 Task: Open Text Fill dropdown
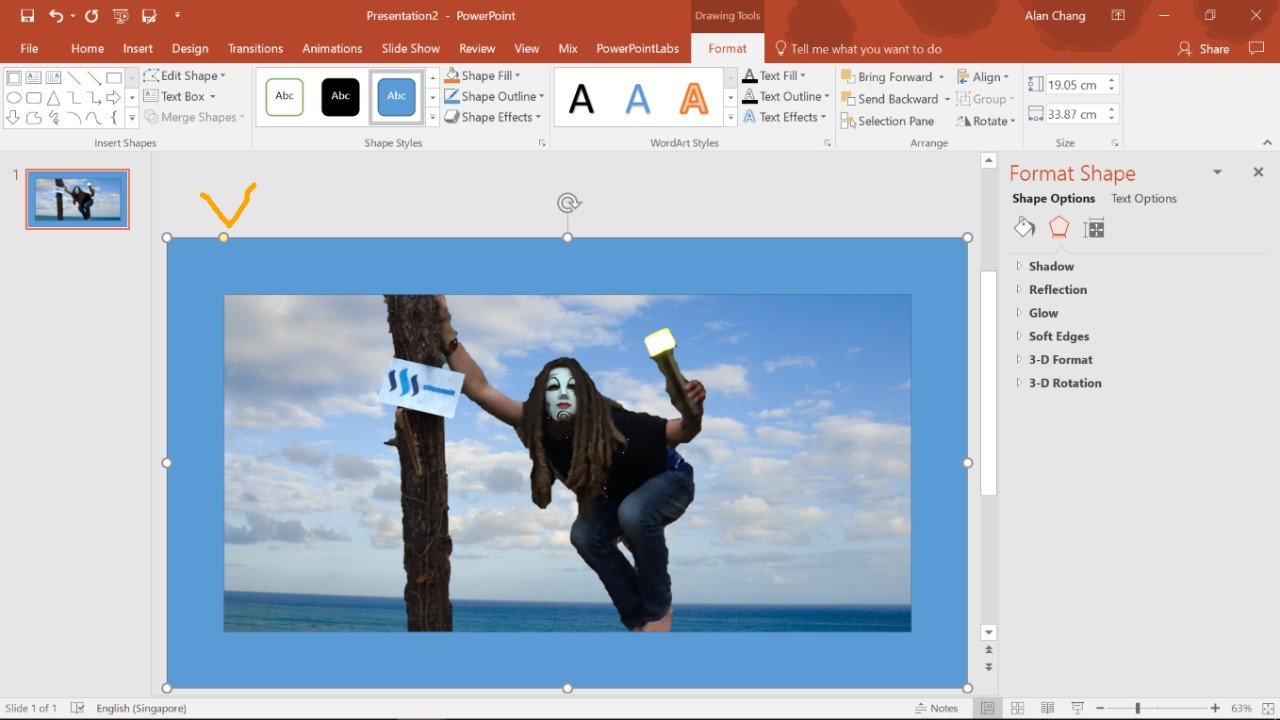coord(774,76)
